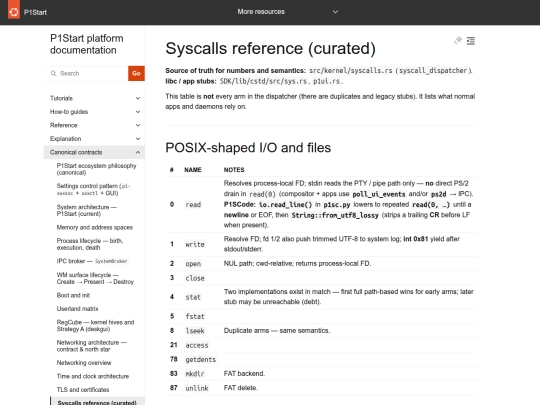The width and height of the screenshot is (540, 405).
Task: Expand the Reference section chevron
Action: pyautogui.click(x=138, y=125)
